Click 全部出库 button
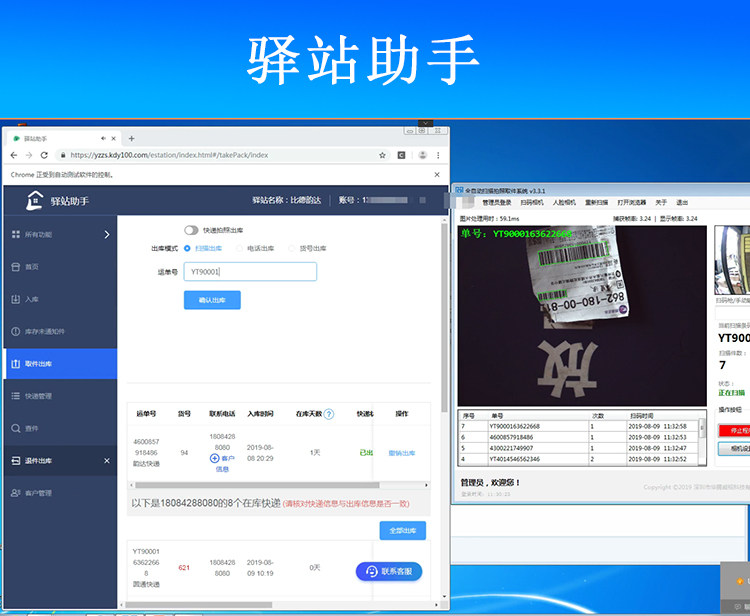The height and width of the screenshot is (616, 750). pyautogui.click(x=403, y=530)
